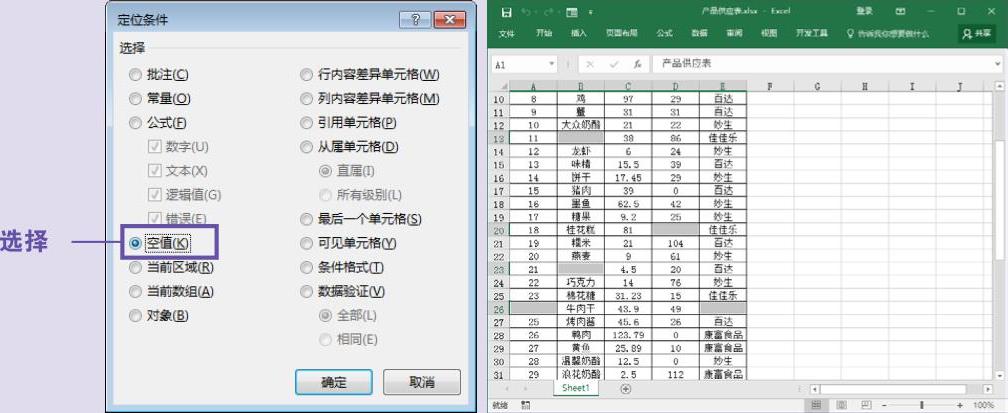The height and width of the screenshot is (413, 1008).
Task: Click the lightbulb tell-me search box
Action: pos(888,33)
